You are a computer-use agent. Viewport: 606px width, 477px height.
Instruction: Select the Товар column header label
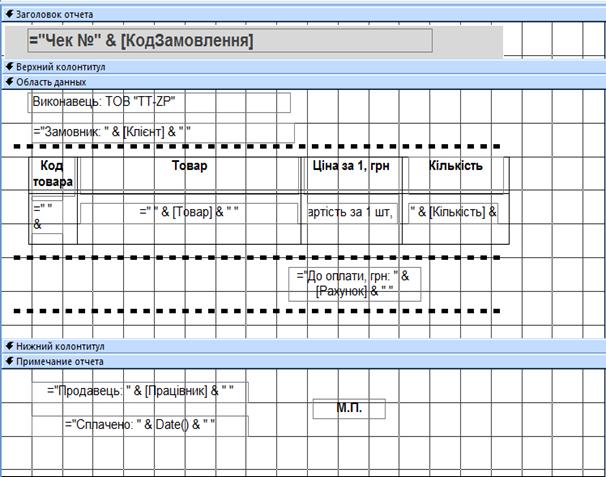coord(189,173)
